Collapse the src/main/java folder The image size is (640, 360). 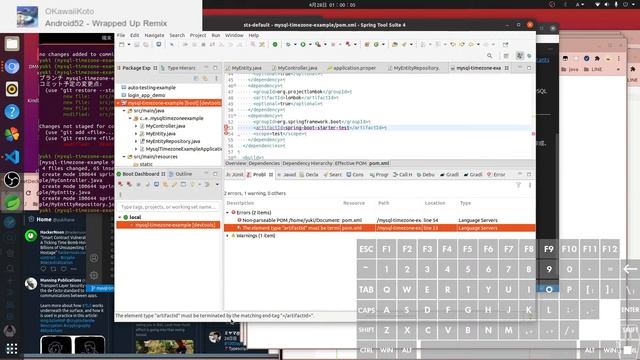click(x=124, y=111)
